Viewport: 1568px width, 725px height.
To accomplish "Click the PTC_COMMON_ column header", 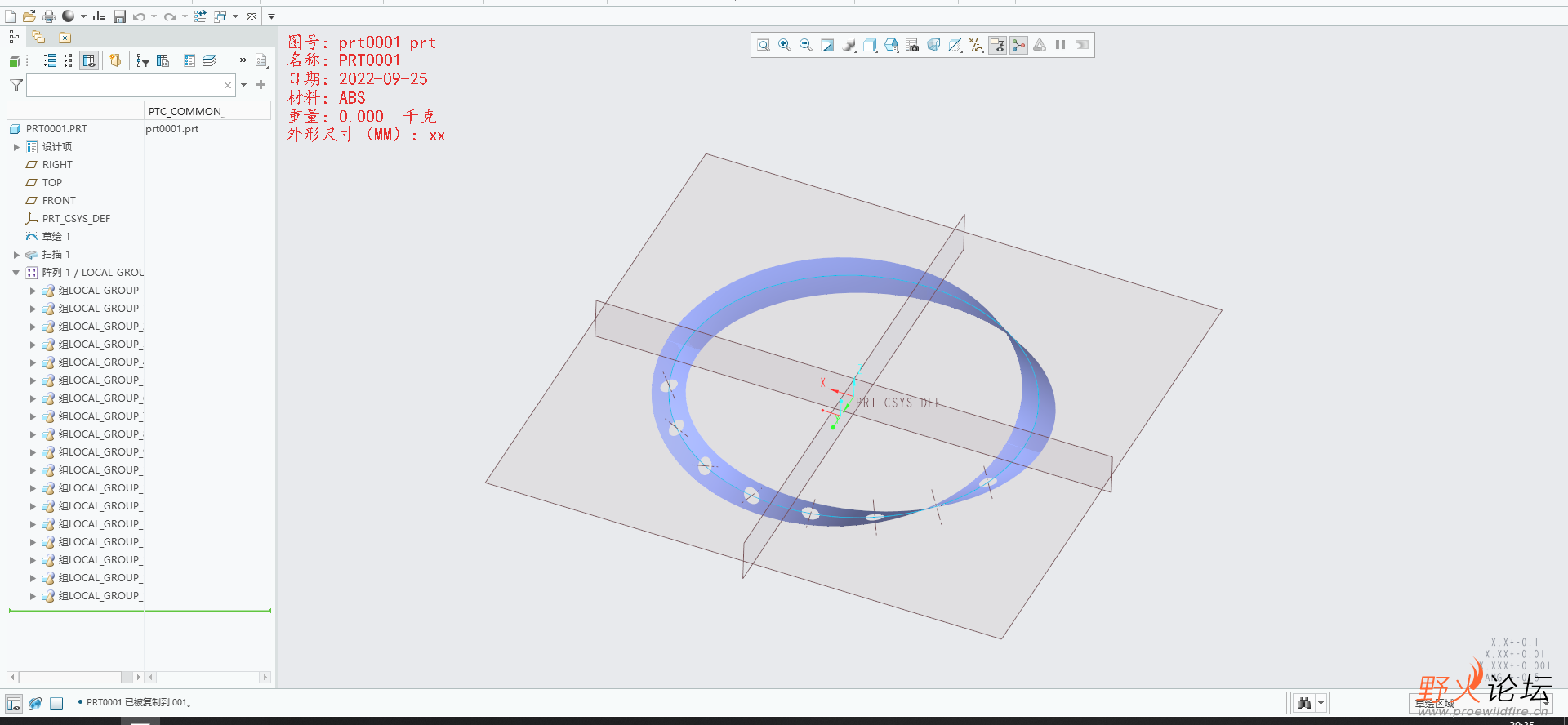I will click(185, 111).
